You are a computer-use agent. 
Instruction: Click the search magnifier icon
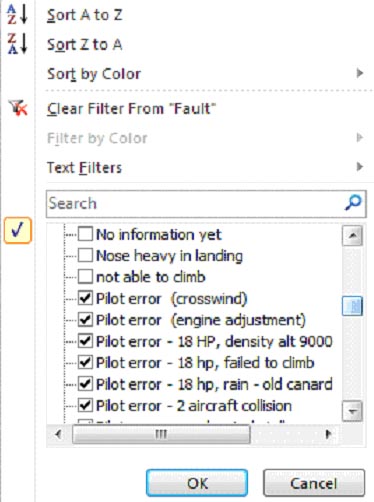tap(353, 203)
